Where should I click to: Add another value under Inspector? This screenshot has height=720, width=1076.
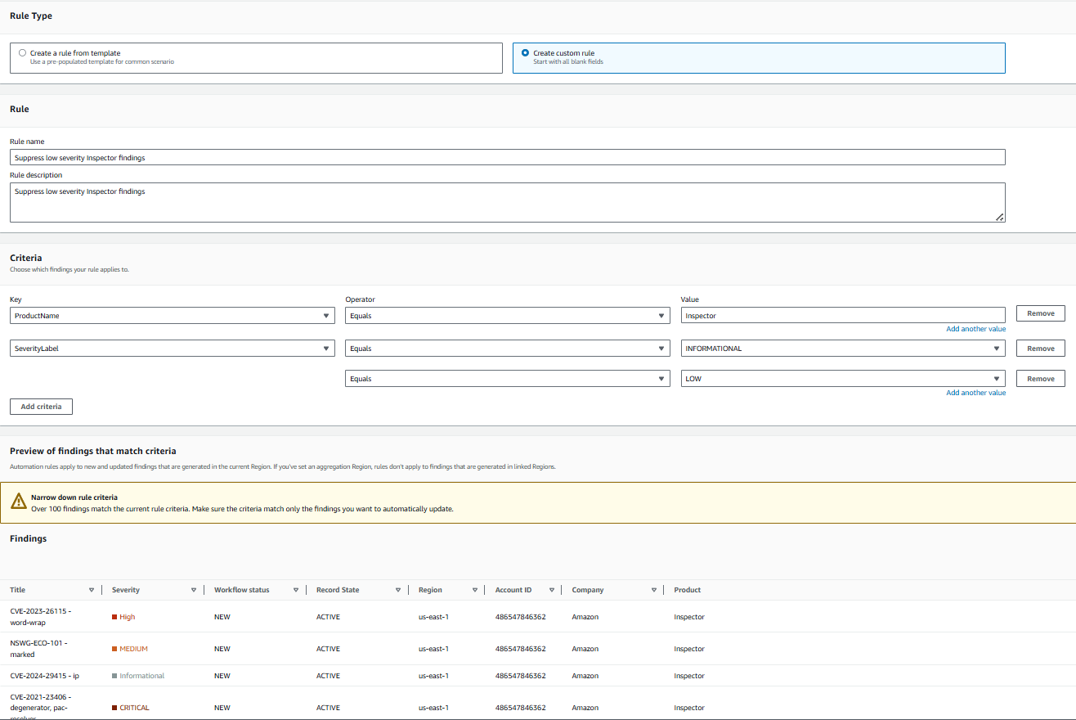[x=976, y=329]
